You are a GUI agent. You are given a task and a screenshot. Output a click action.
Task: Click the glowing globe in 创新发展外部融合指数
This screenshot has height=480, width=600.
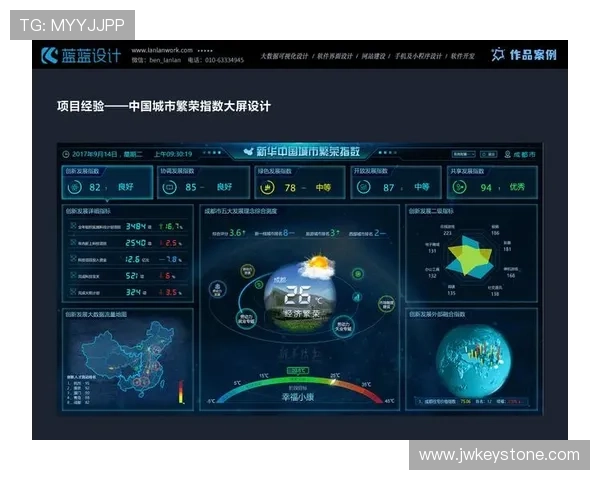coord(474,361)
